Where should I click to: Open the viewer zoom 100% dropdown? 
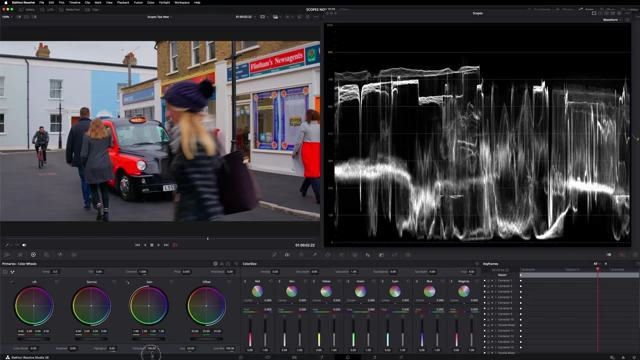7,17
